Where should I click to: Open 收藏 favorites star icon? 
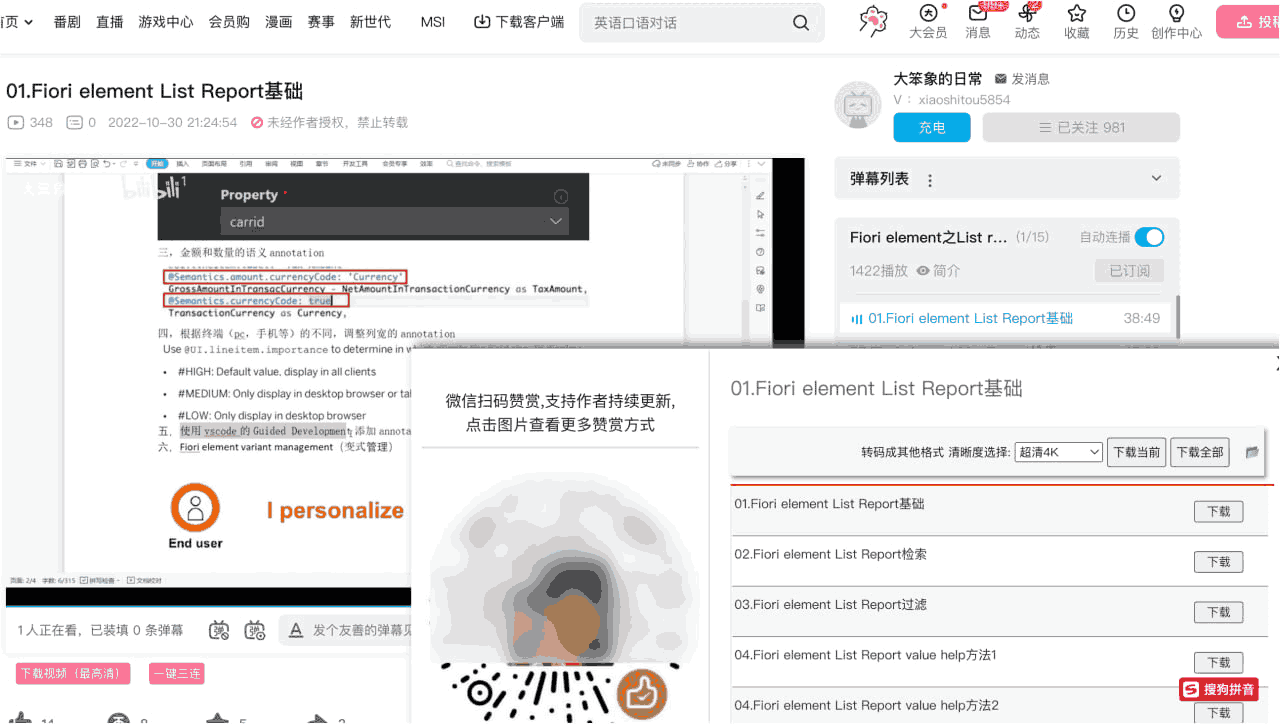[x=1077, y=21]
